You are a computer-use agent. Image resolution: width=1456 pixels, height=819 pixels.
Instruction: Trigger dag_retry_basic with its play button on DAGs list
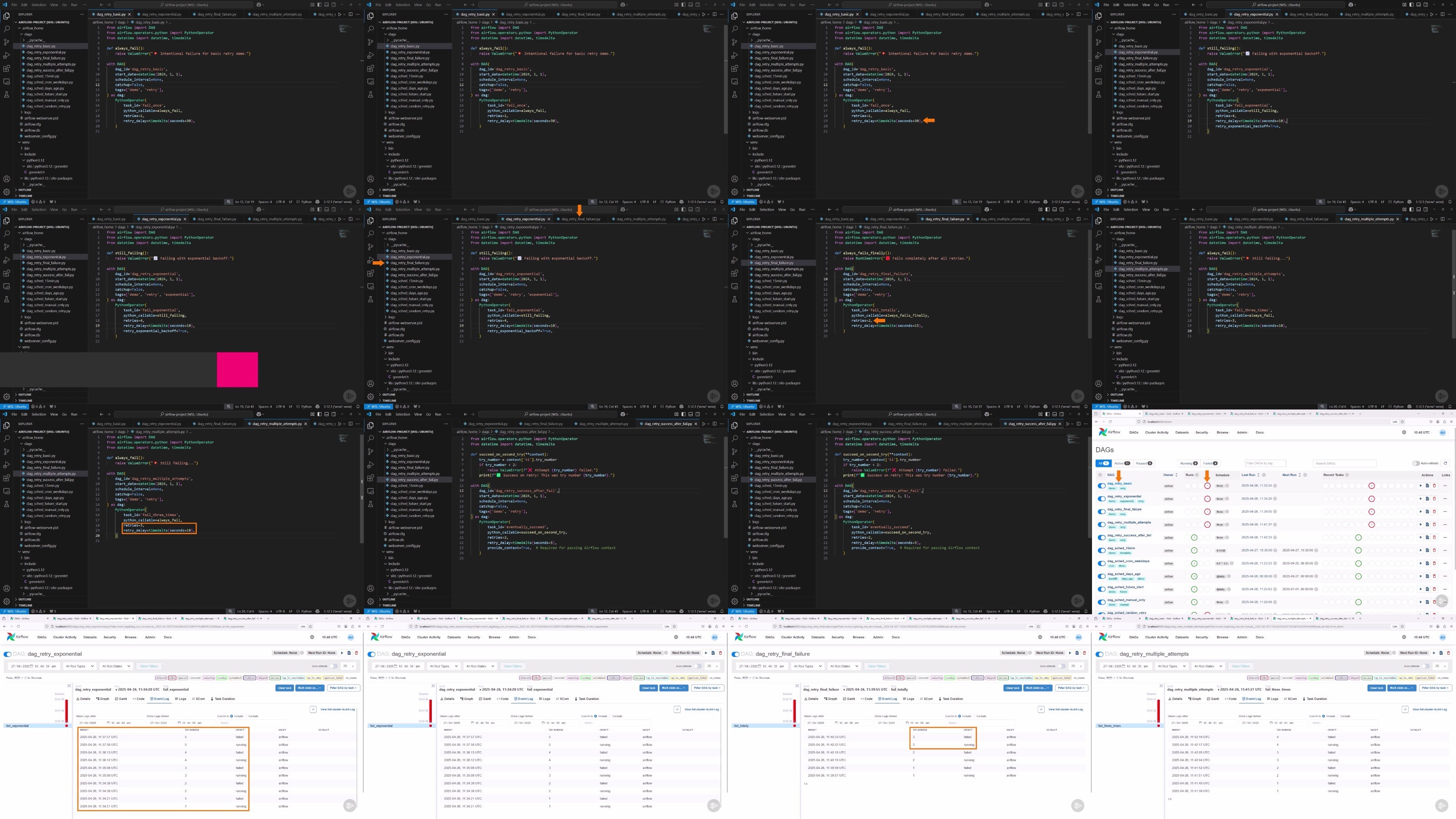[x=1421, y=485]
